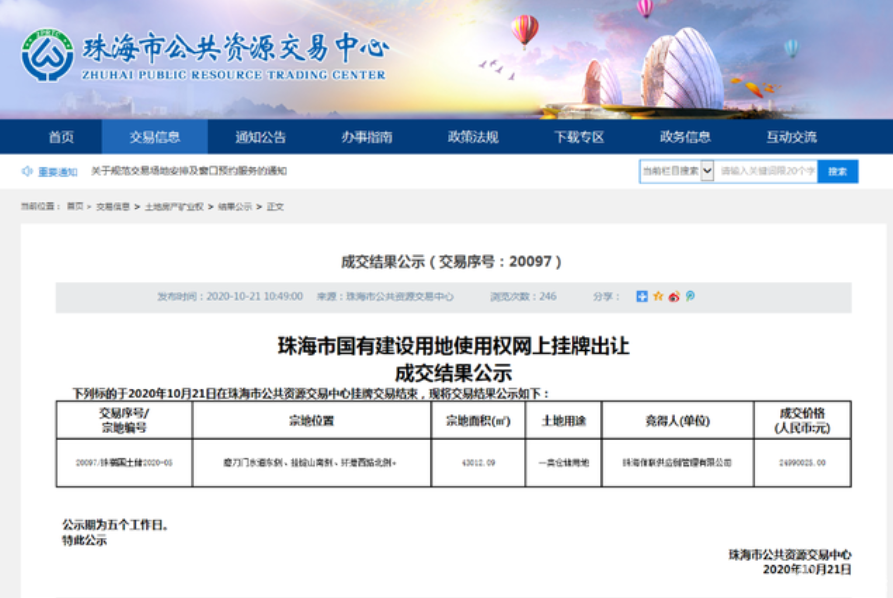Go to the 首页 navigation tab
893x598 pixels.
(x=61, y=137)
